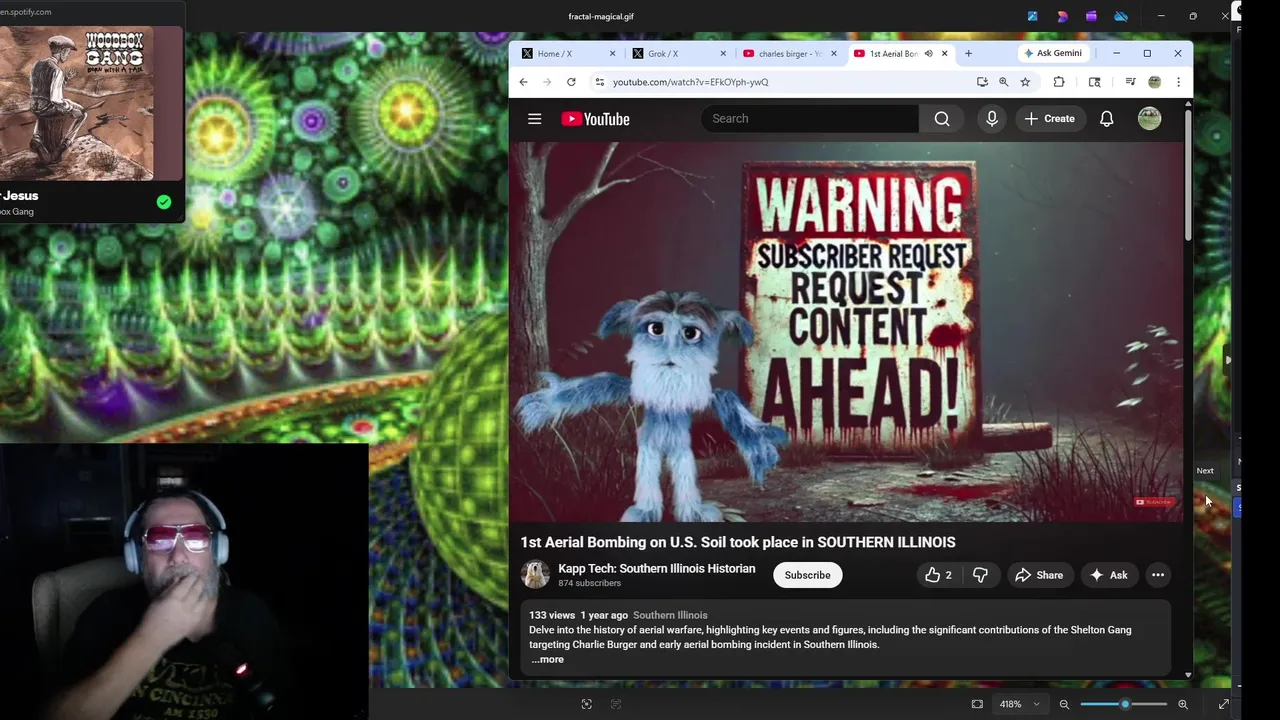Go forward in the Chrome browser
The width and height of the screenshot is (1280, 720).
(547, 82)
